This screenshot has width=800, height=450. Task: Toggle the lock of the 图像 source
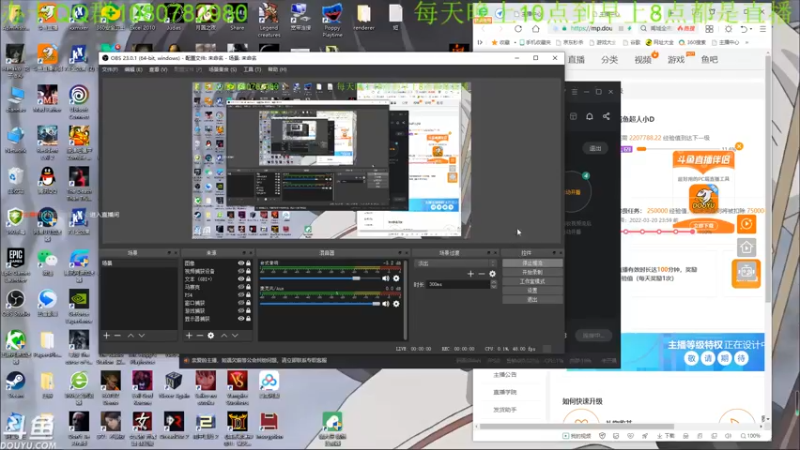pos(248,263)
